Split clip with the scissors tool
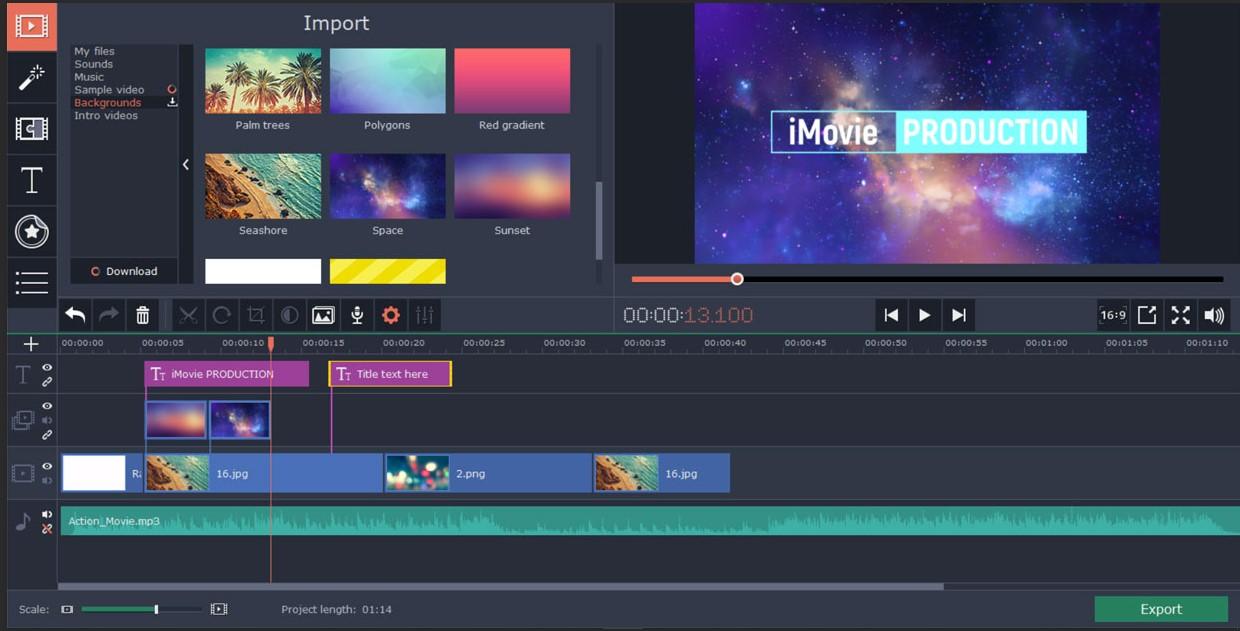Viewport: 1240px width, 631px height. (x=188, y=315)
